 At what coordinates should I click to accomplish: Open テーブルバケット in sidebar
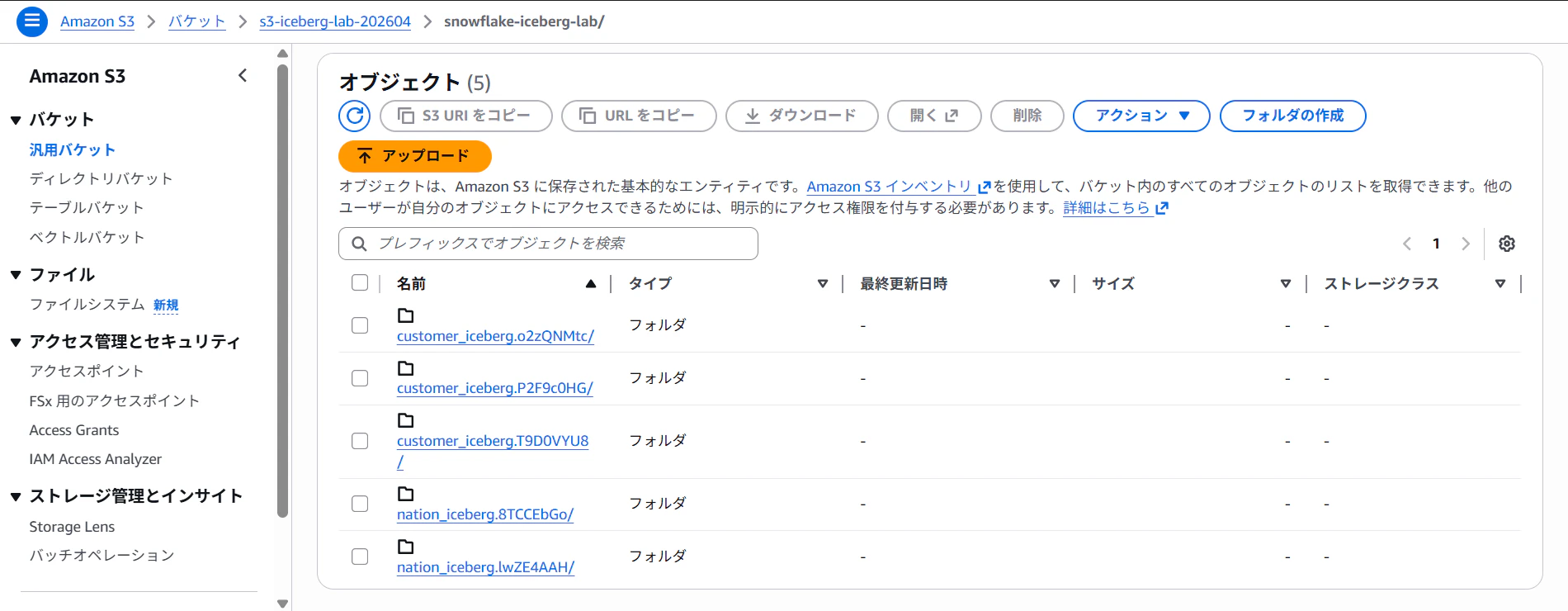[x=87, y=207]
